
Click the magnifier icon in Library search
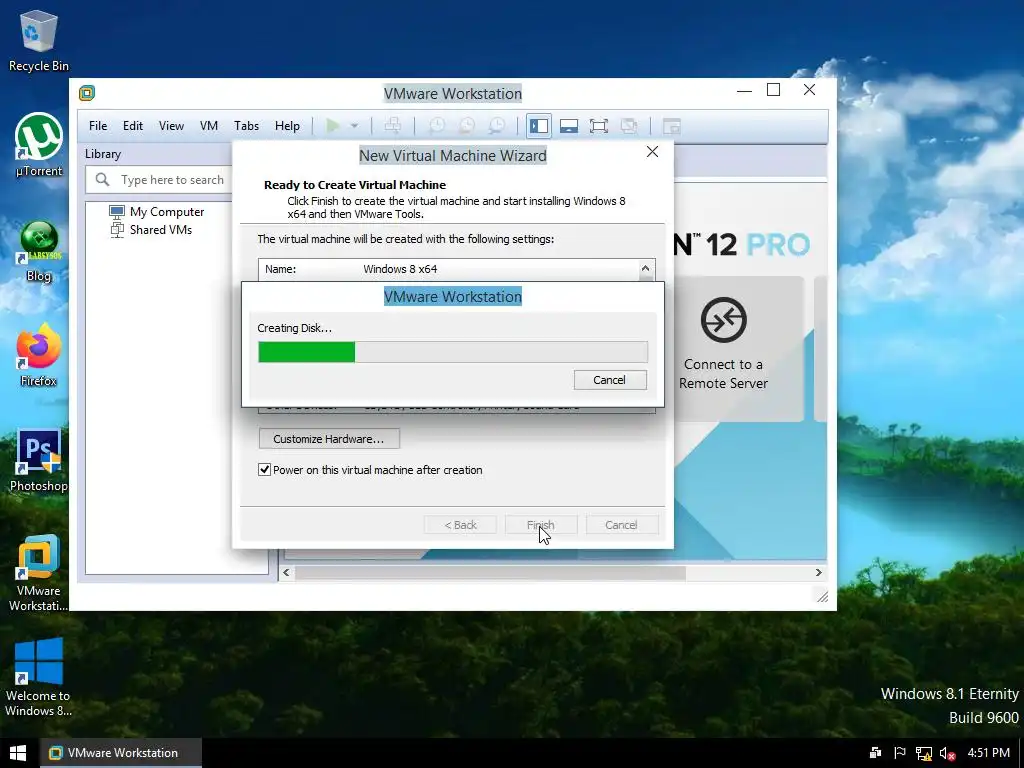[103, 179]
